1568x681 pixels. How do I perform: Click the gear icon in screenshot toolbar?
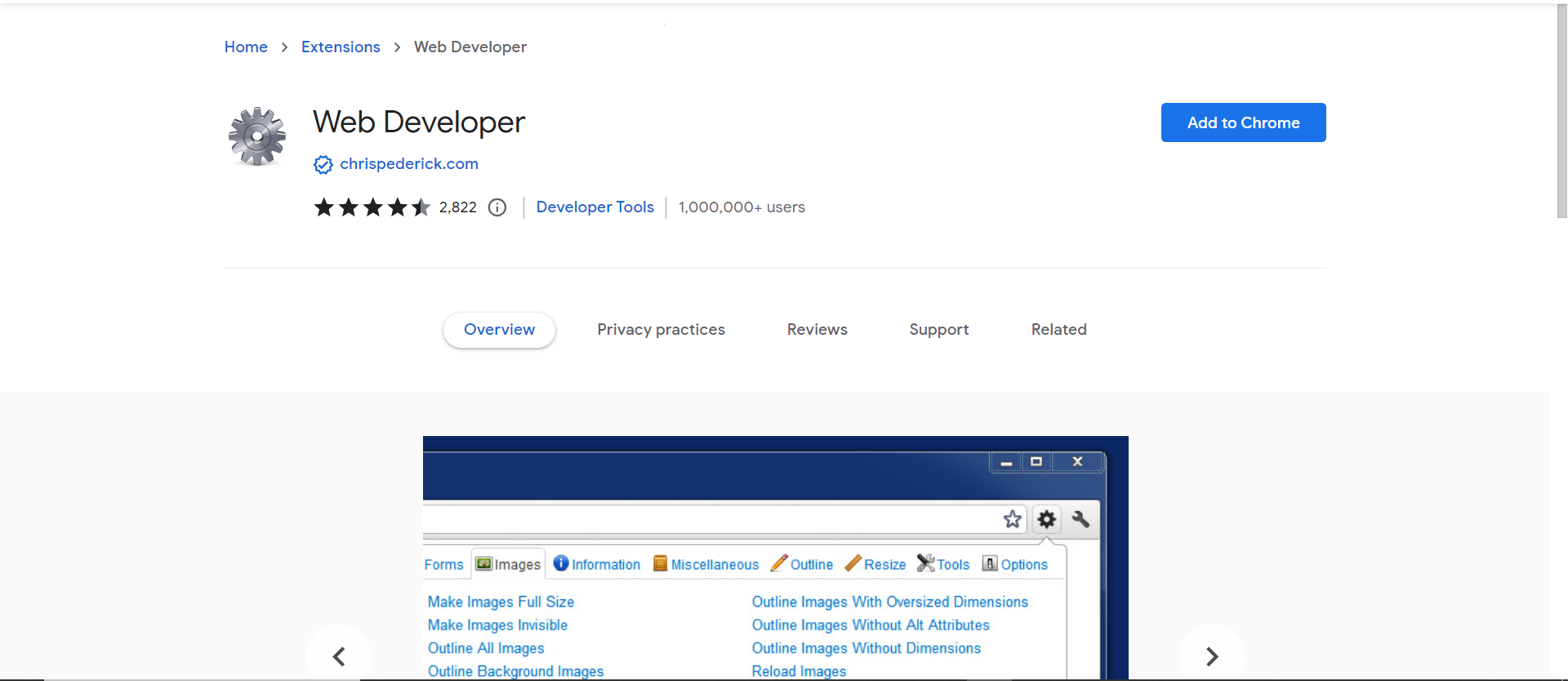point(1047,519)
